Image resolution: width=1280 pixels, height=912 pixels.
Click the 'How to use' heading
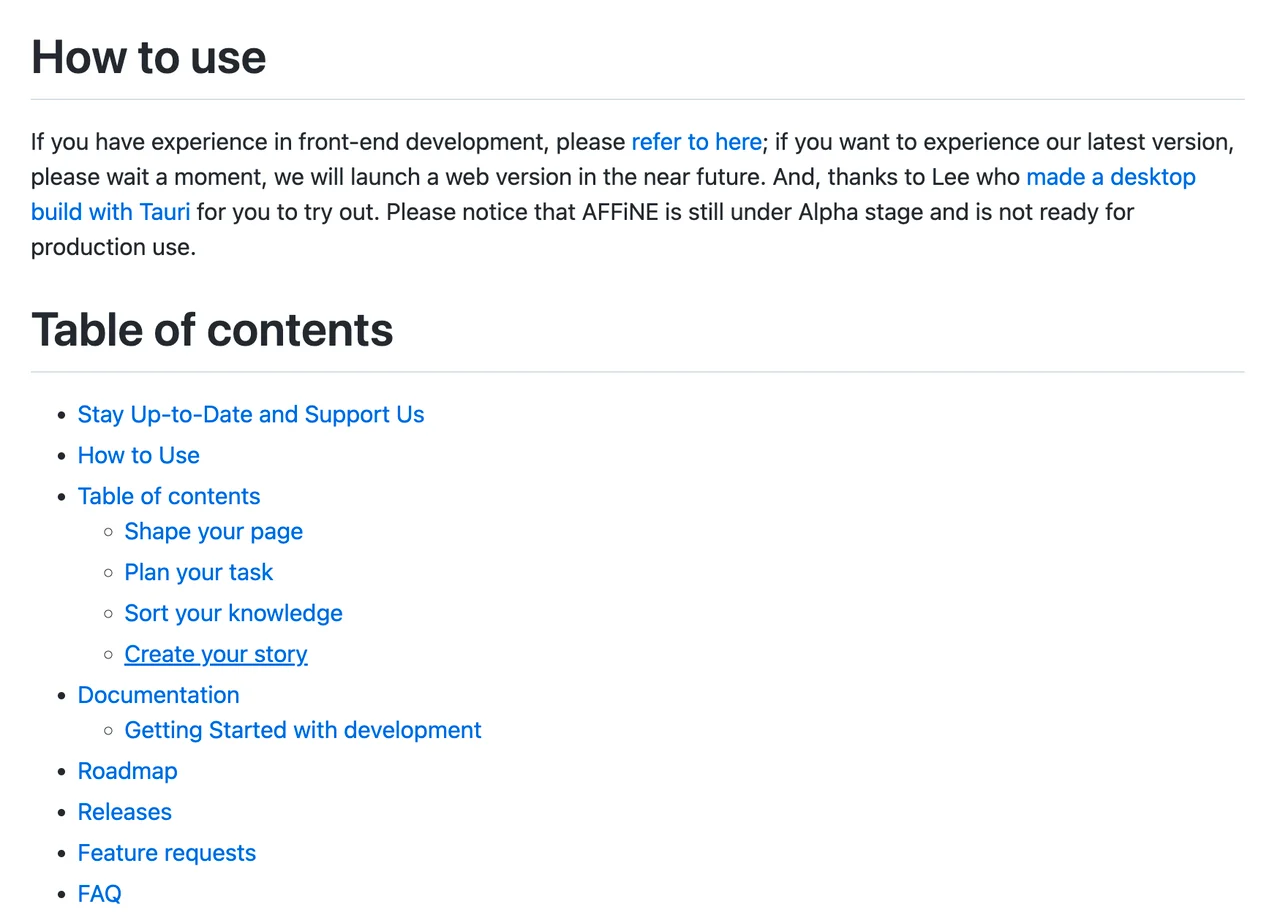(x=149, y=57)
